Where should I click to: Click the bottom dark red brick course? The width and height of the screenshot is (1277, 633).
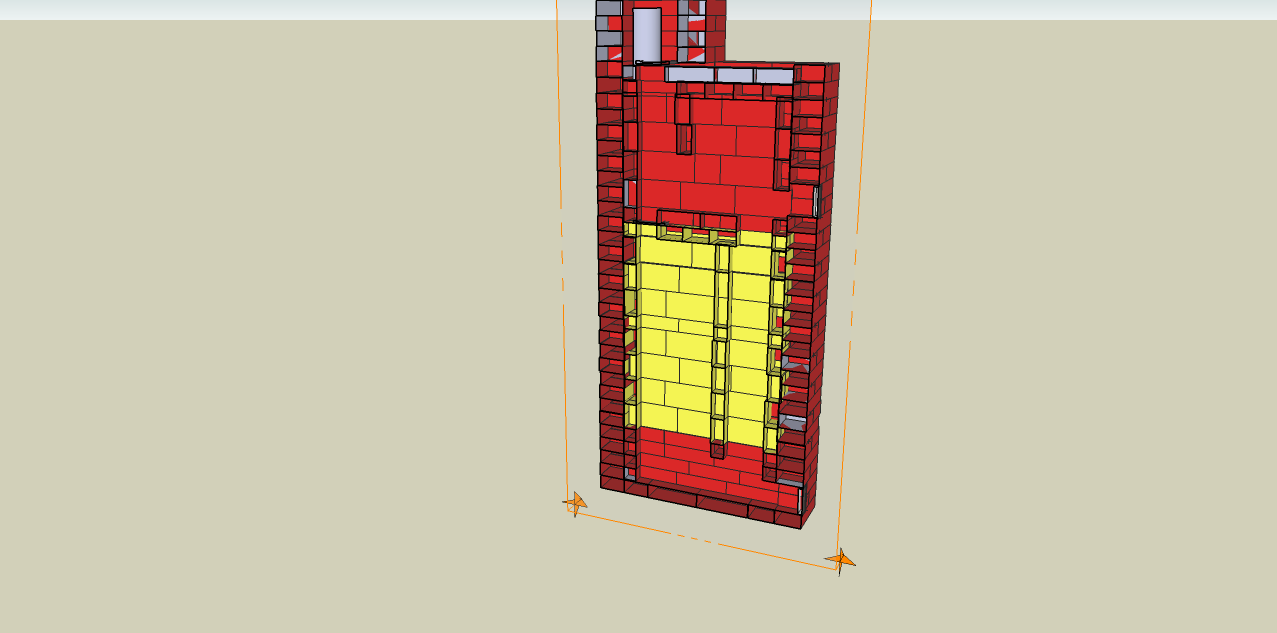pyautogui.click(x=700, y=500)
